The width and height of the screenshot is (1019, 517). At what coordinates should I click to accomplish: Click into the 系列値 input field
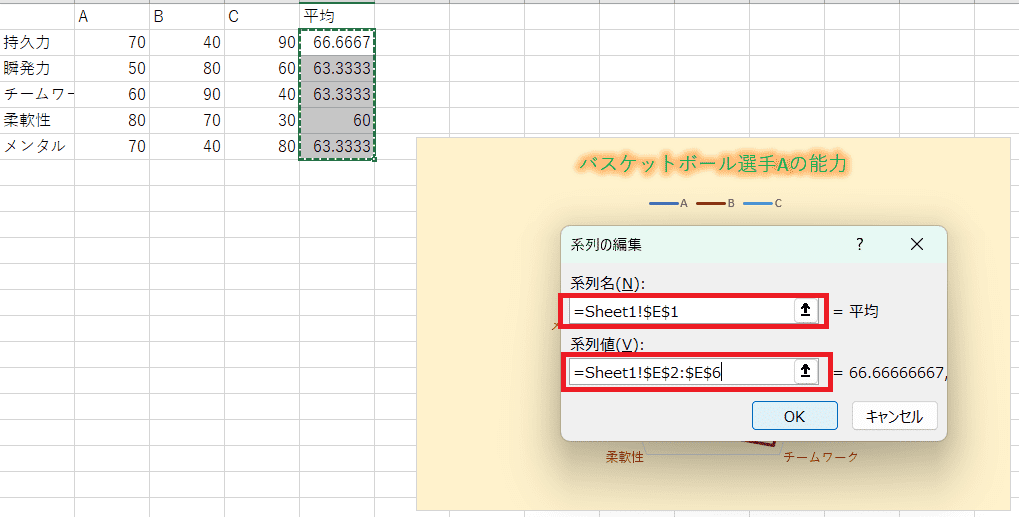click(x=681, y=372)
